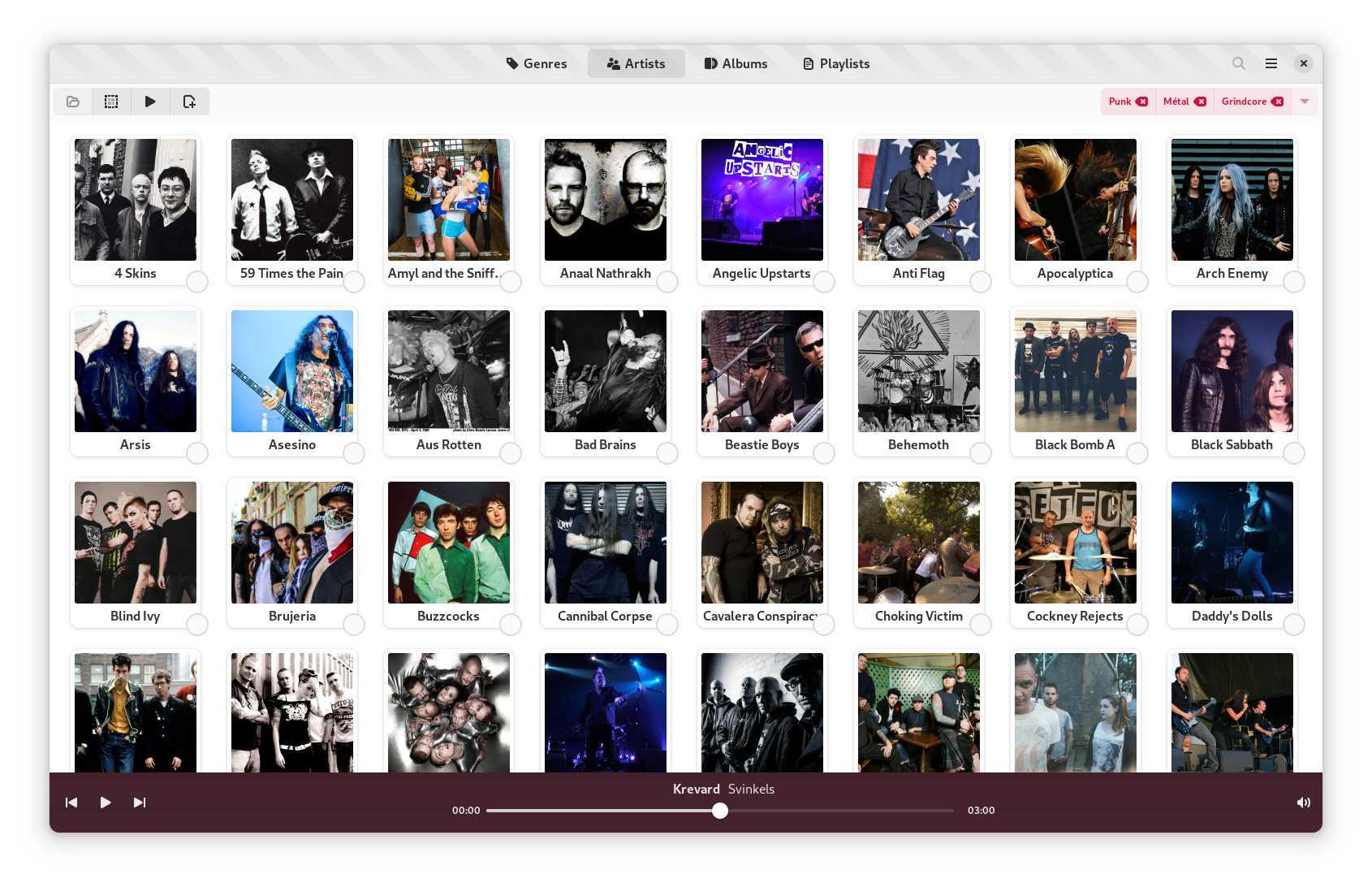Open the Choking Victim thumbnail
1372x887 pixels.
tap(919, 543)
